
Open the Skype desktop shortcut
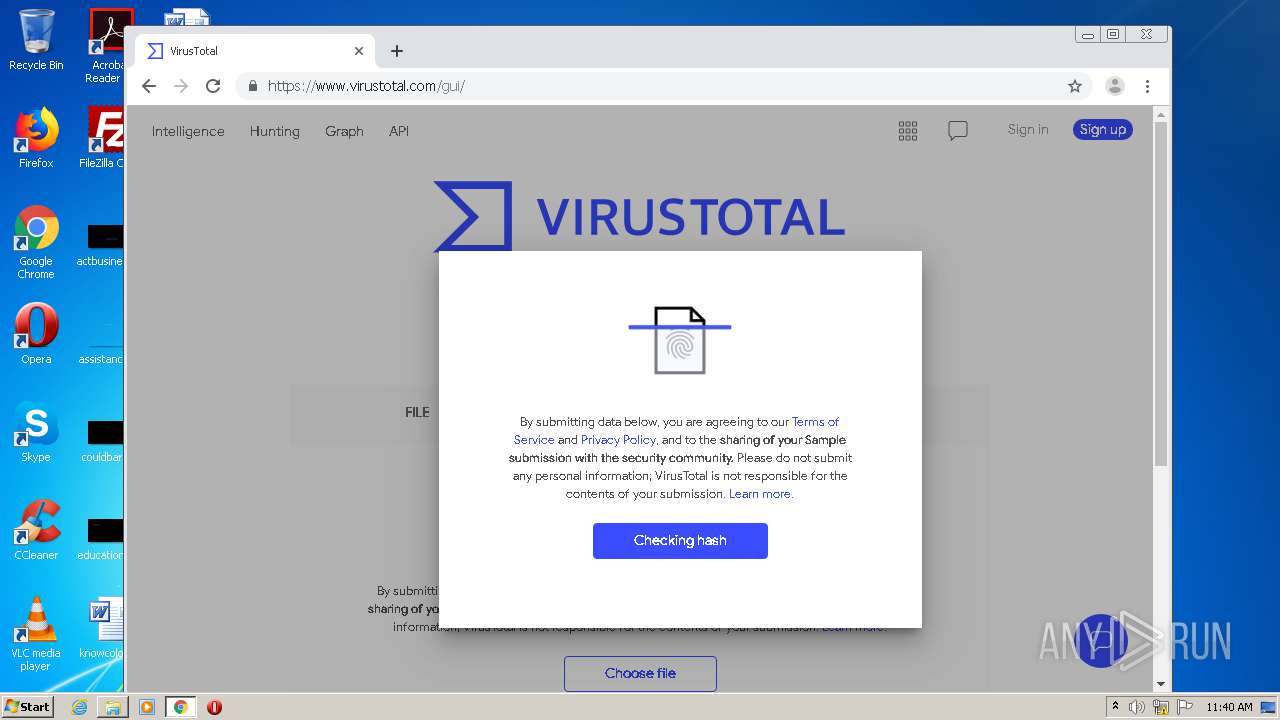click(36, 432)
